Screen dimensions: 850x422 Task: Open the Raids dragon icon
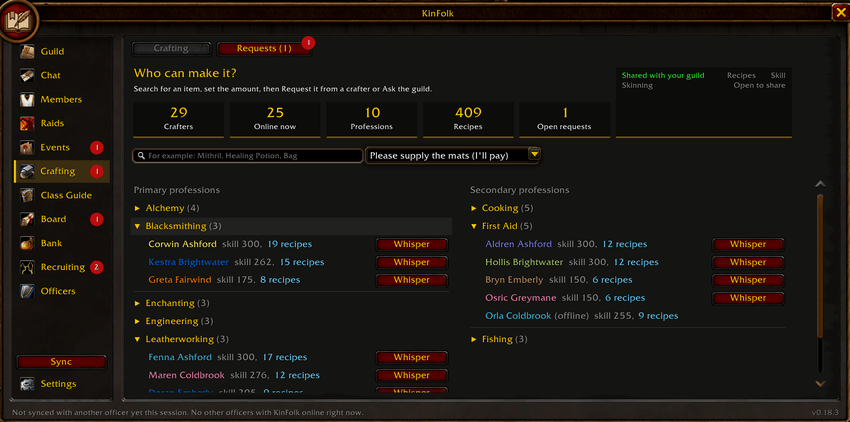click(x=28, y=123)
